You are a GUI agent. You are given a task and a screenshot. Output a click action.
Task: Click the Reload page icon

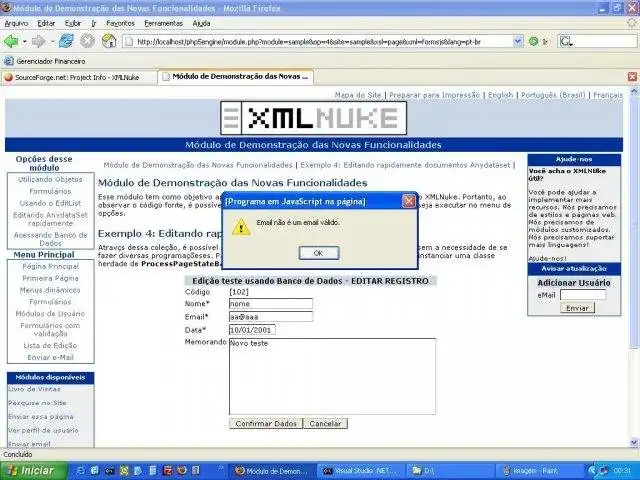click(67, 41)
